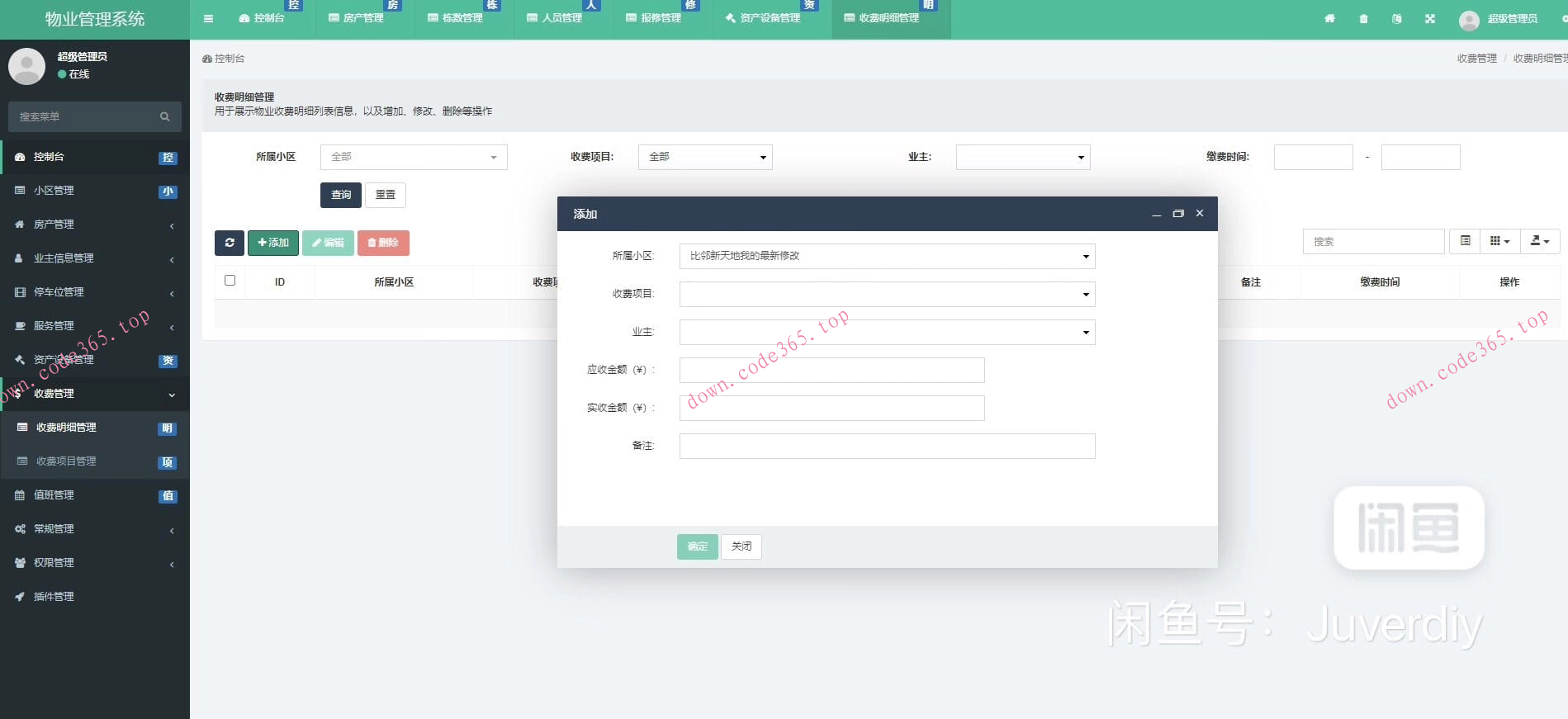Open dialog 收费项目 dropdown
The image size is (1568, 719).
pyautogui.click(x=887, y=294)
